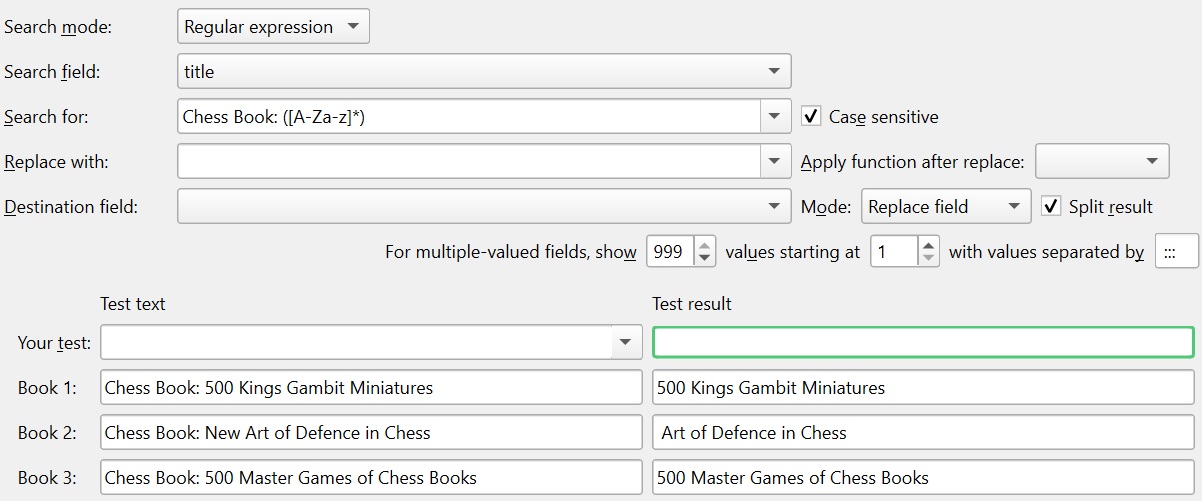
Task: Click the Search mode label
Action: 58,27
